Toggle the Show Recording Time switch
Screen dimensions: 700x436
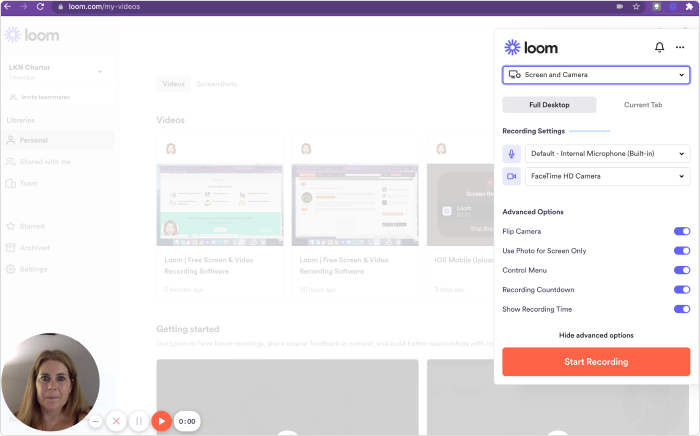tap(682, 309)
